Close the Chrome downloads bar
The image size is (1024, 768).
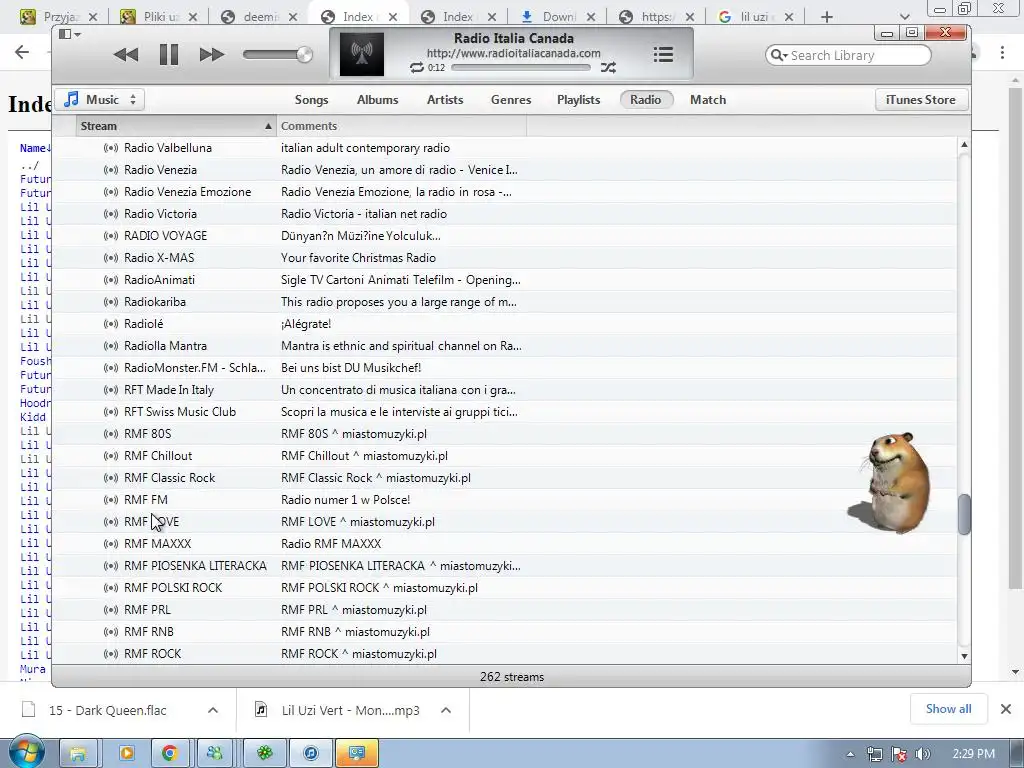(1006, 709)
